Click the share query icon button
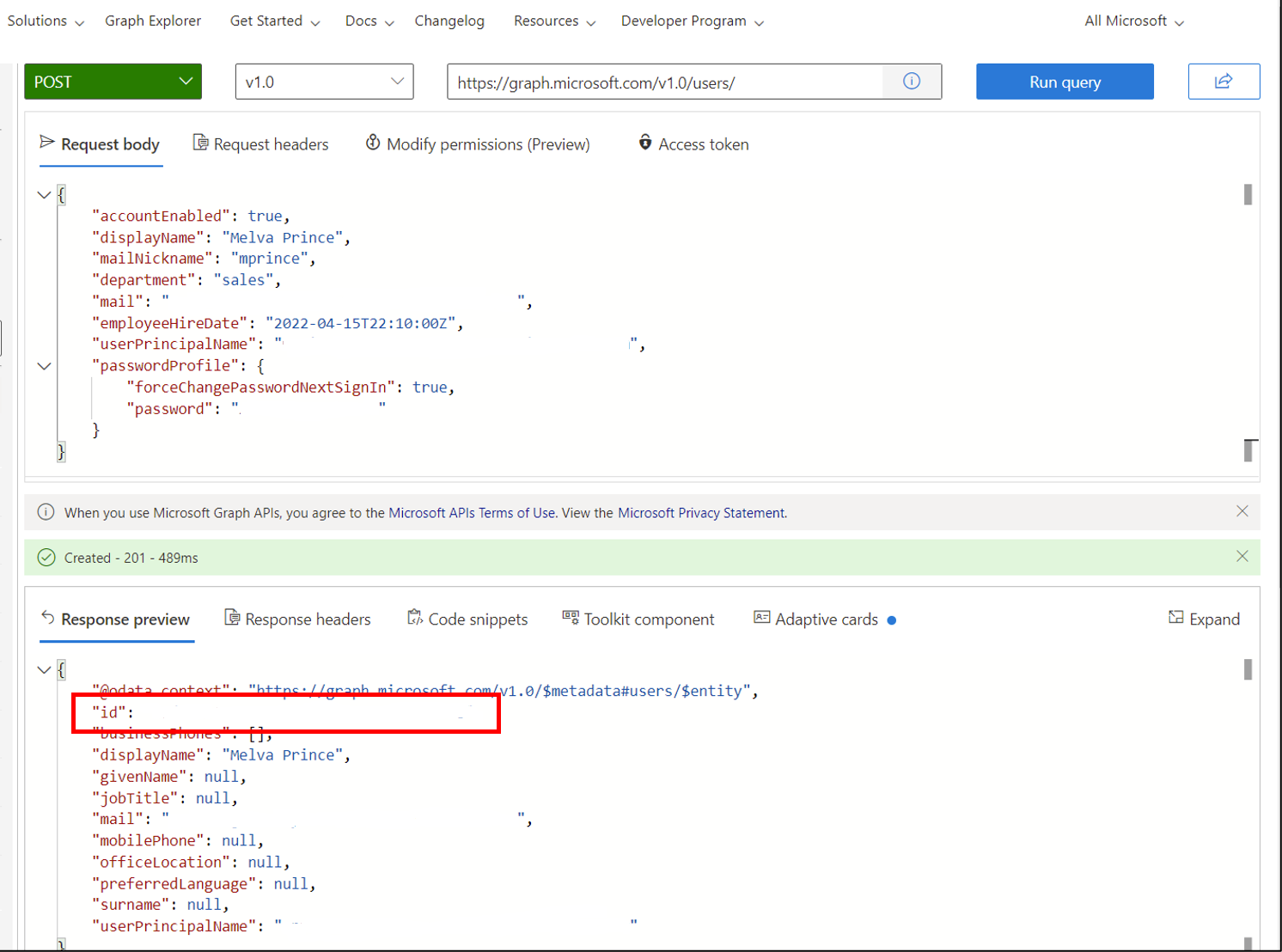Image resolution: width=1282 pixels, height=952 pixels. [1224, 82]
